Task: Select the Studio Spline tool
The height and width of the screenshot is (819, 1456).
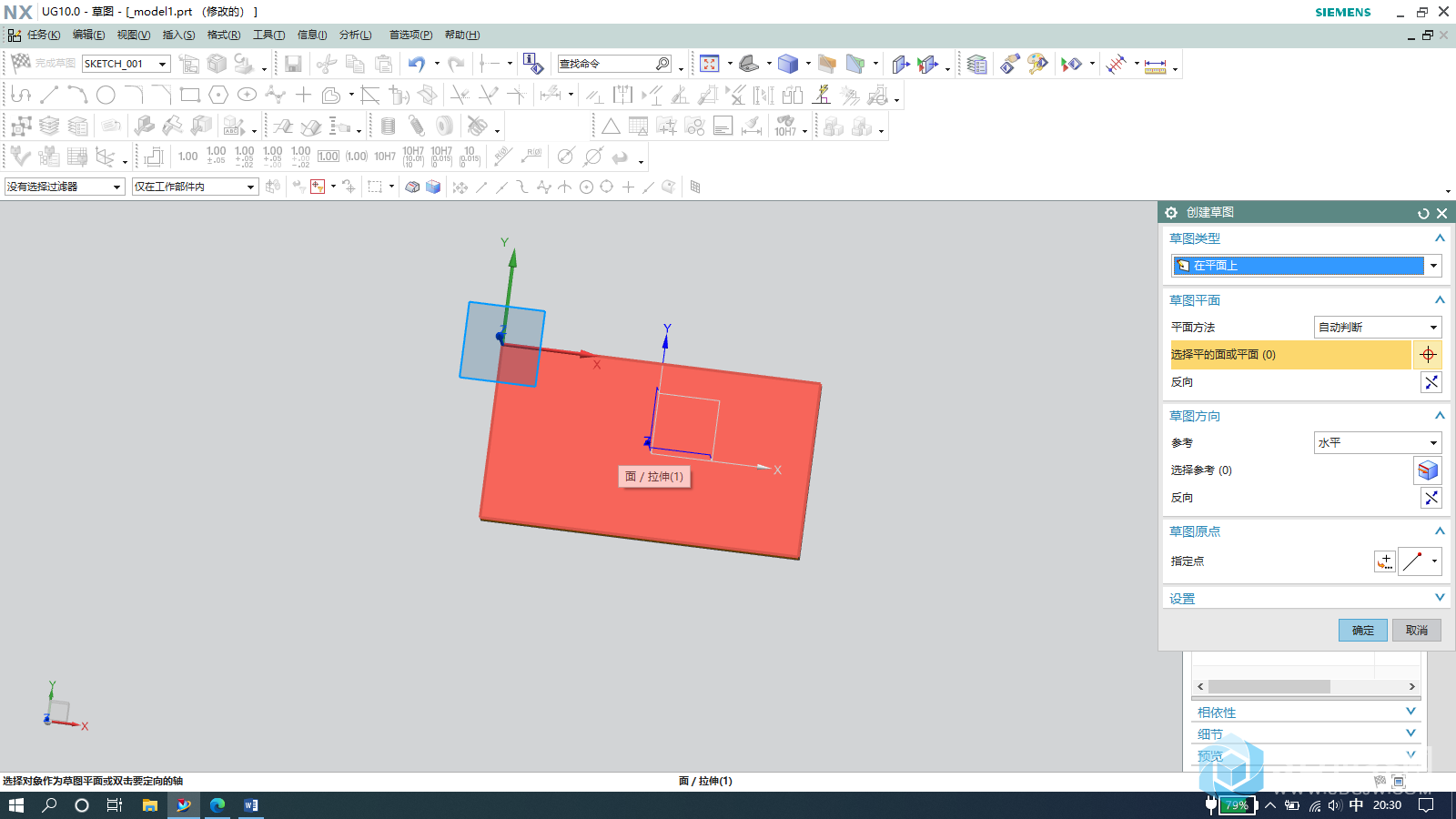Action: pyautogui.click(x=275, y=95)
